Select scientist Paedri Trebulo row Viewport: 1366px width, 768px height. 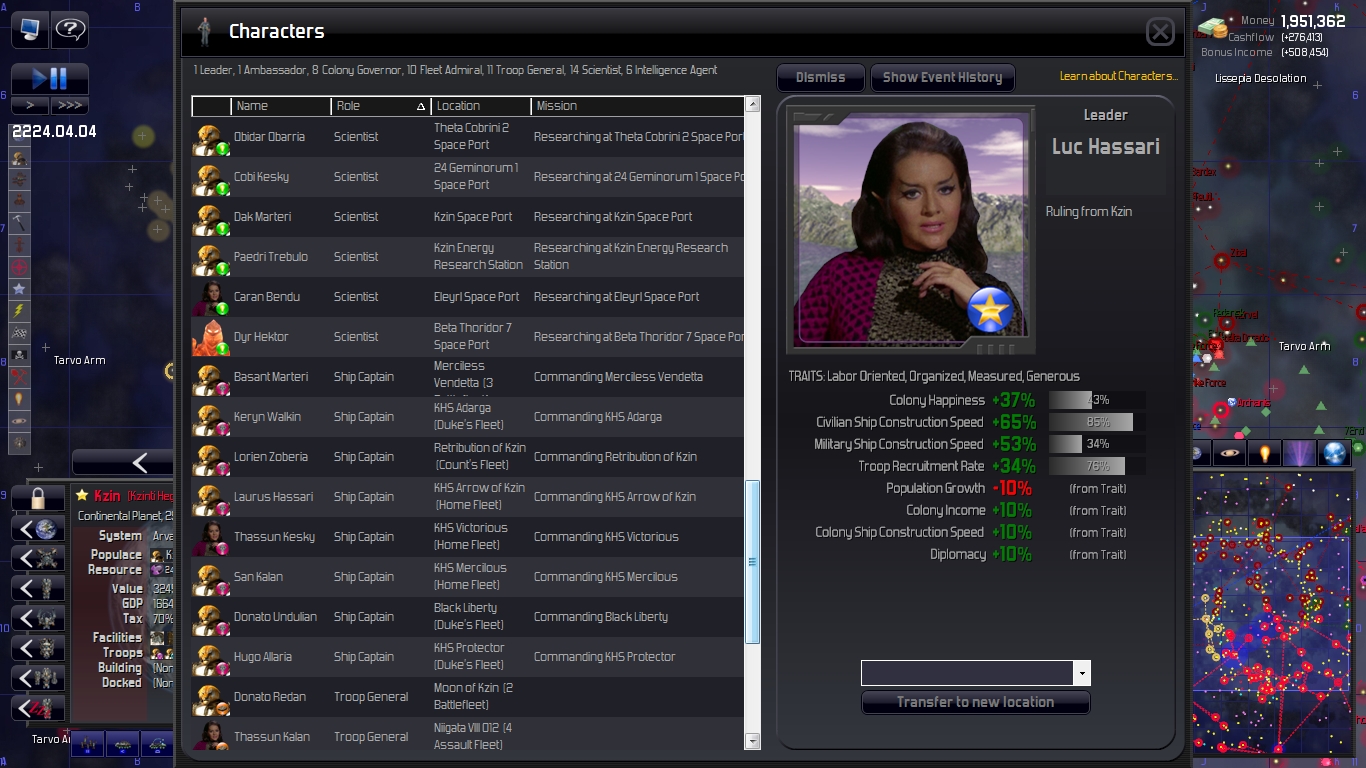[x=468, y=257]
